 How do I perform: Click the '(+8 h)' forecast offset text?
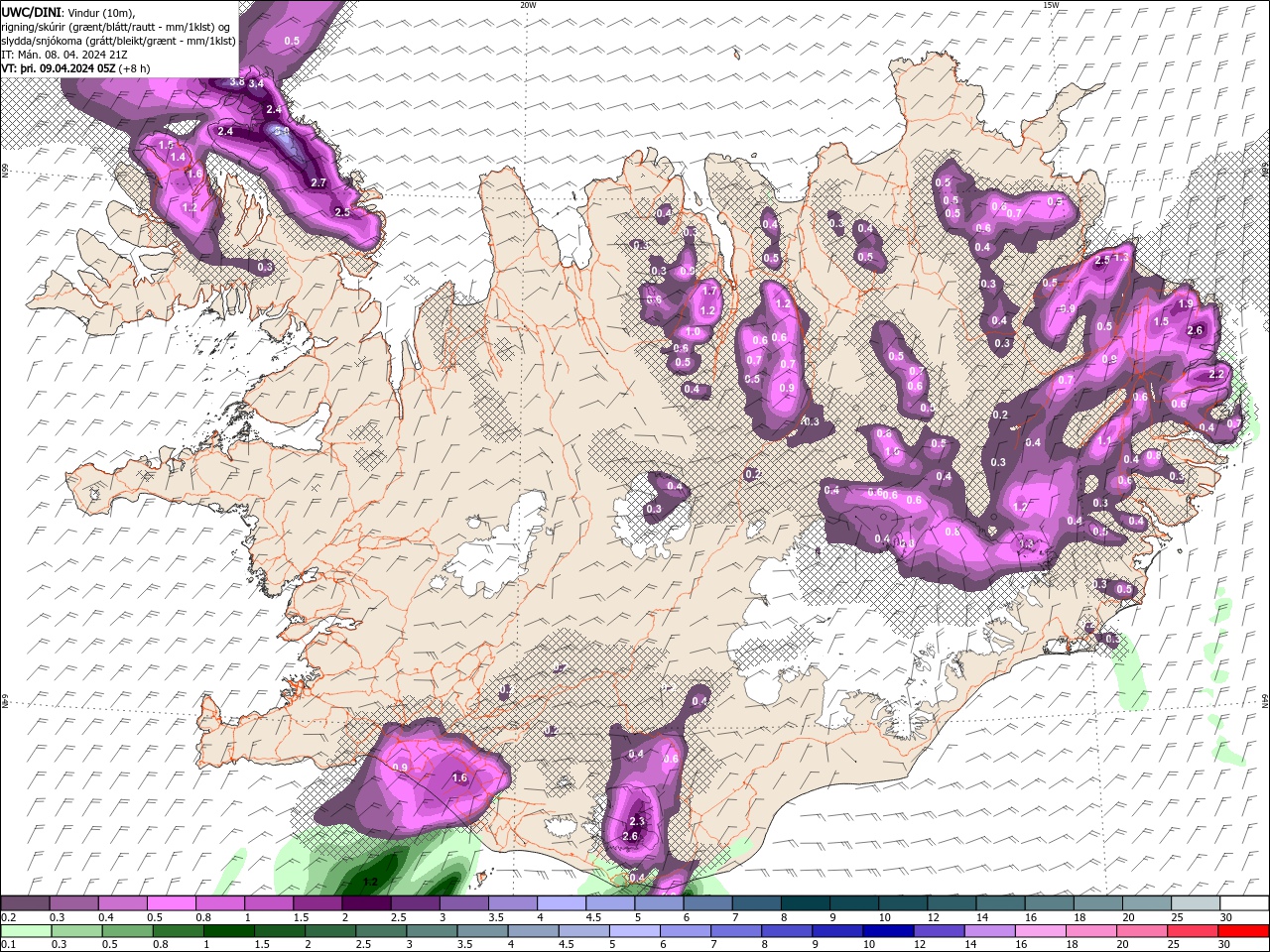(134, 68)
